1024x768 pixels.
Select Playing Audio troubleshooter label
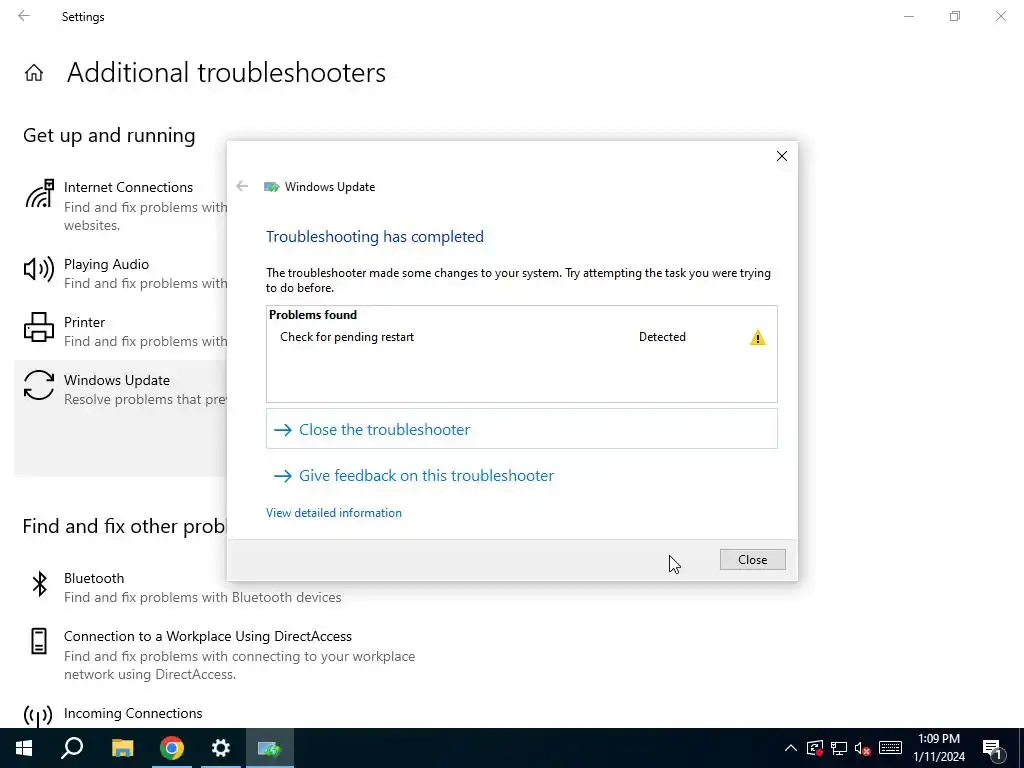click(106, 264)
